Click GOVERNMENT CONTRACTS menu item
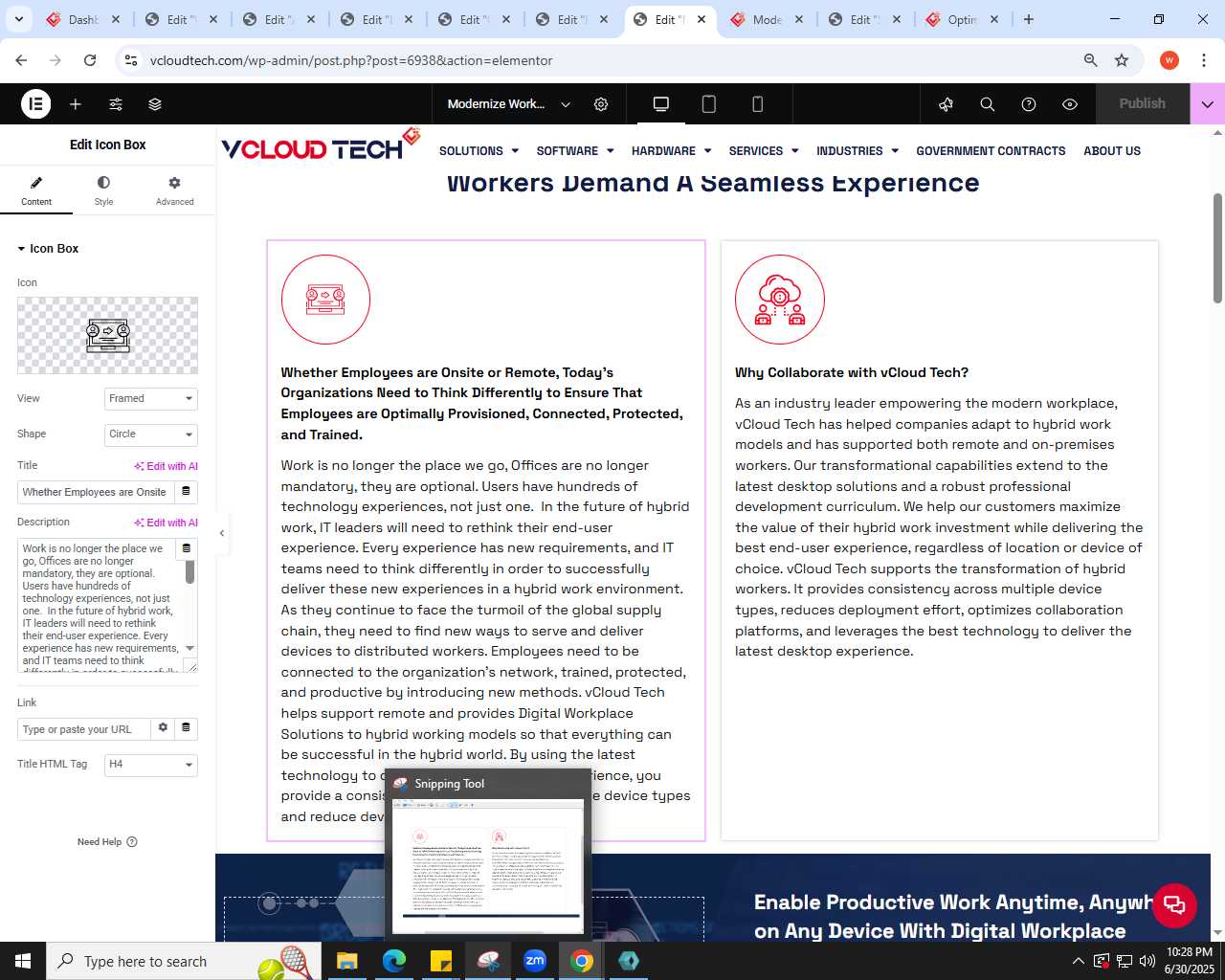The height and width of the screenshot is (980, 1225). click(991, 151)
